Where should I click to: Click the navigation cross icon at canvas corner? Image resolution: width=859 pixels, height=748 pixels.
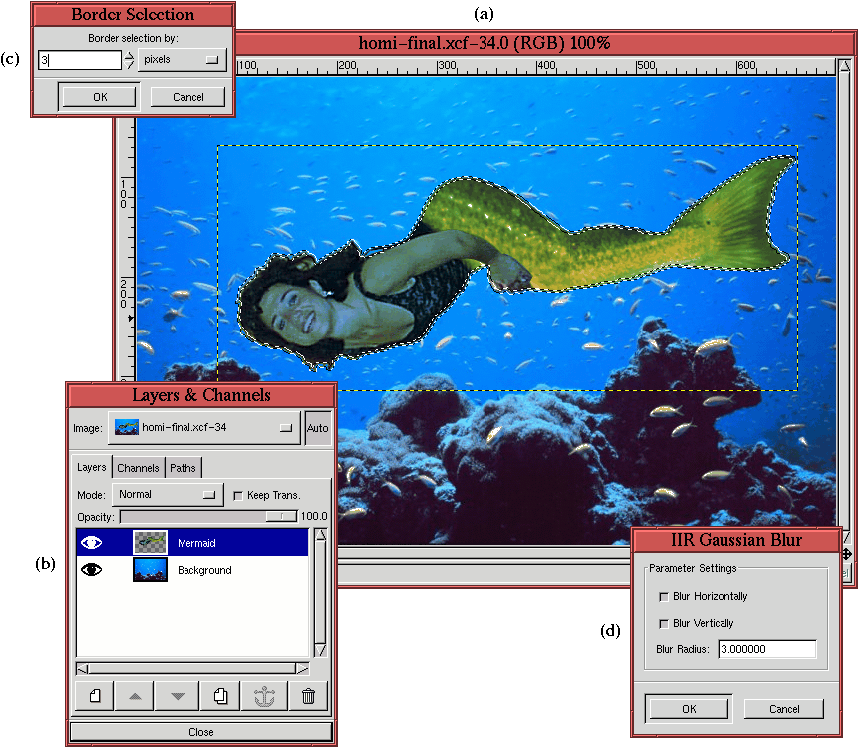click(x=846, y=554)
